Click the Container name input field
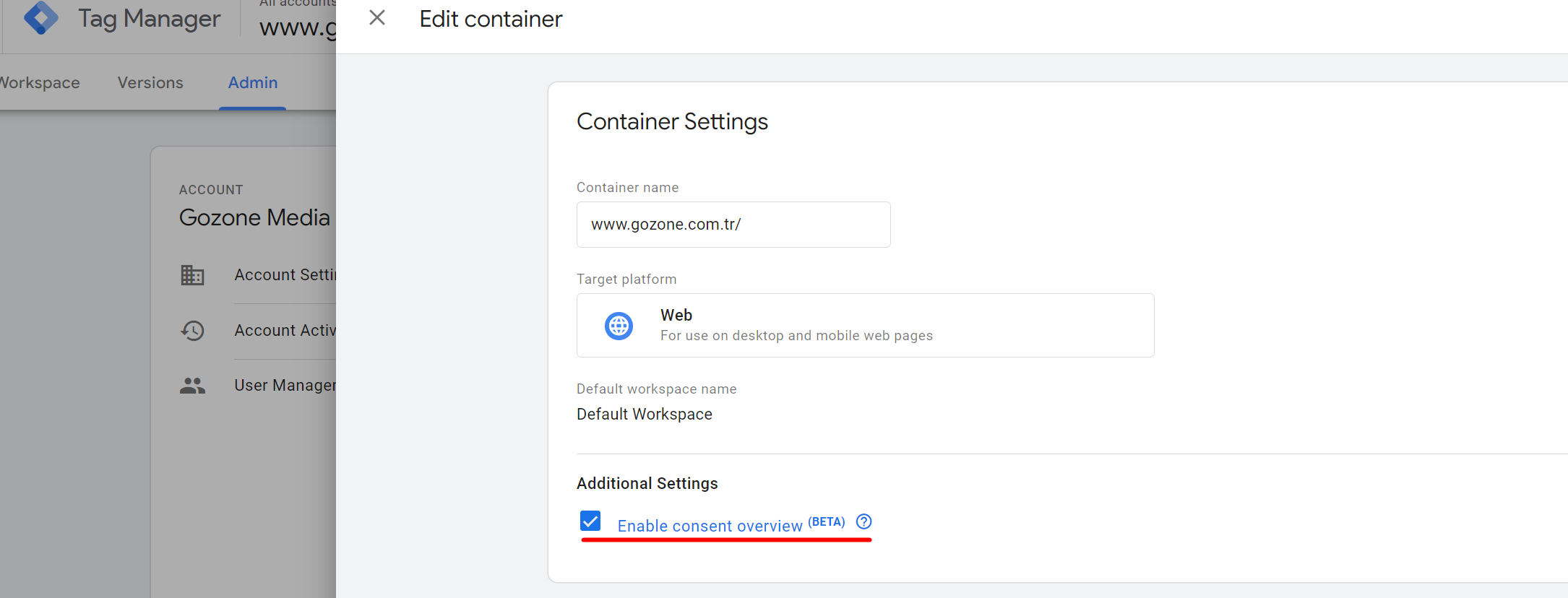This screenshot has height=598, width=1568. (733, 225)
